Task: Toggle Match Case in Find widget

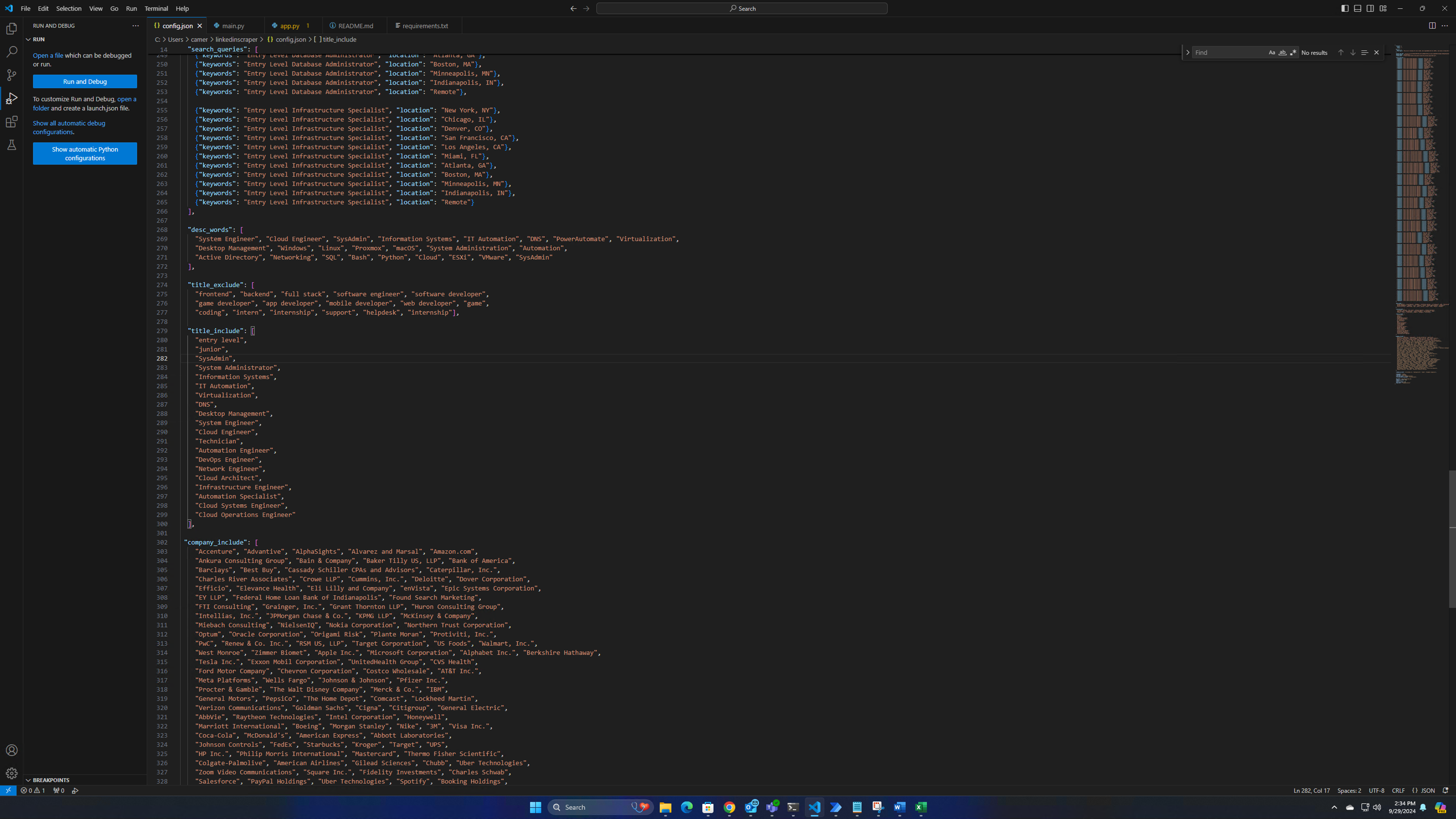Action: pyautogui.click(x=1272, y=53)
